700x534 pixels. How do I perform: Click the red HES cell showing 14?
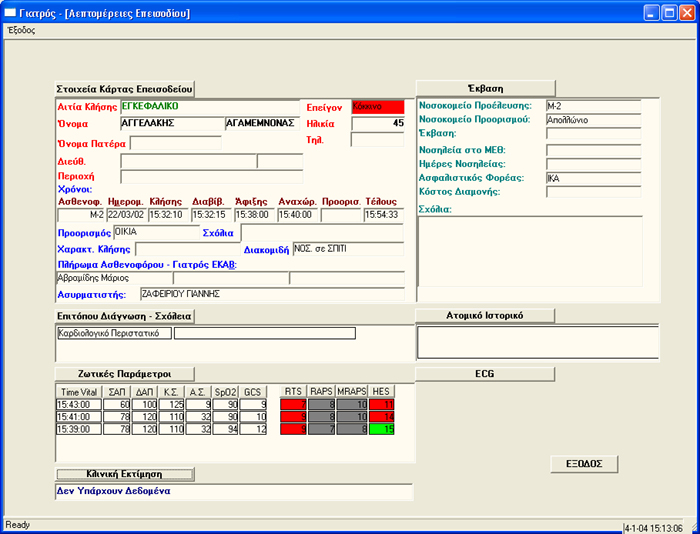[382, 417]
